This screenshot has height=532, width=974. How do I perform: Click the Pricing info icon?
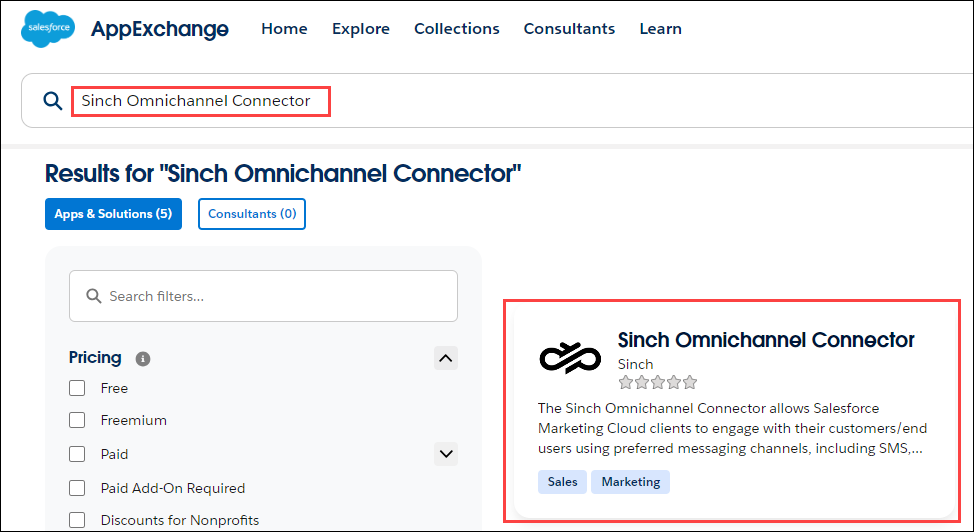coord(143,358)
